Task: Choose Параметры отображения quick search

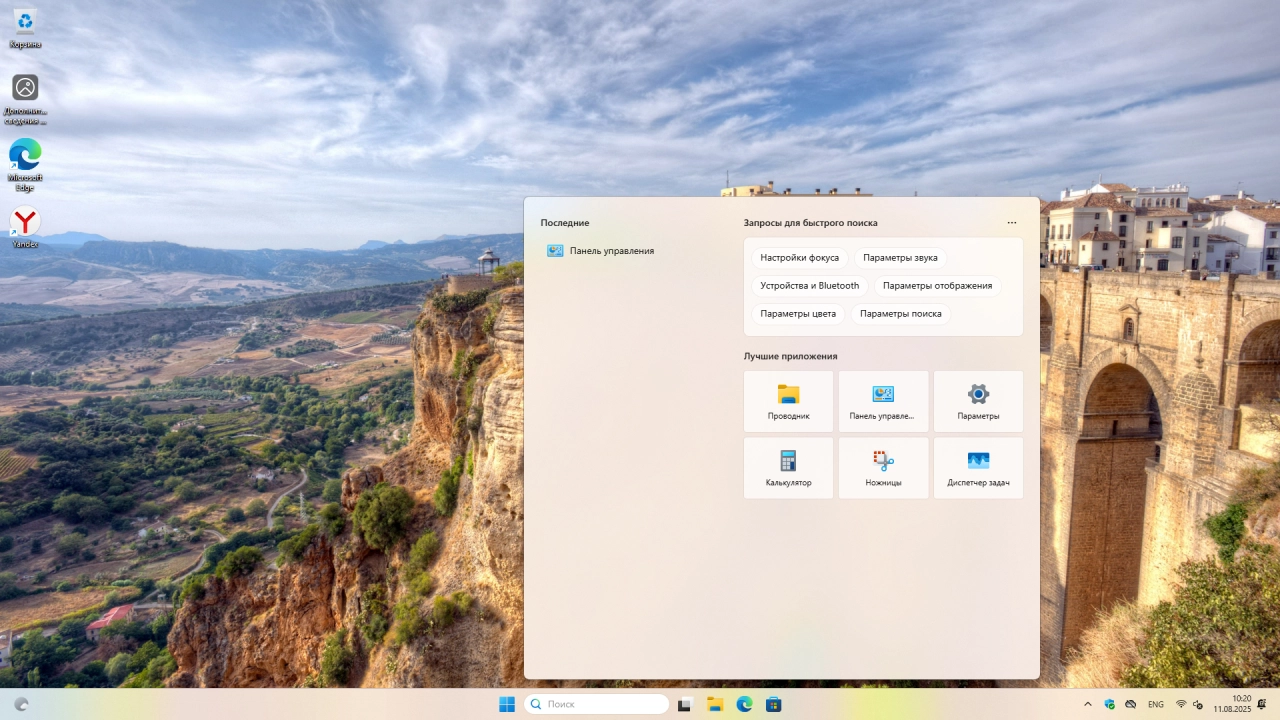Action: point(937,286)
